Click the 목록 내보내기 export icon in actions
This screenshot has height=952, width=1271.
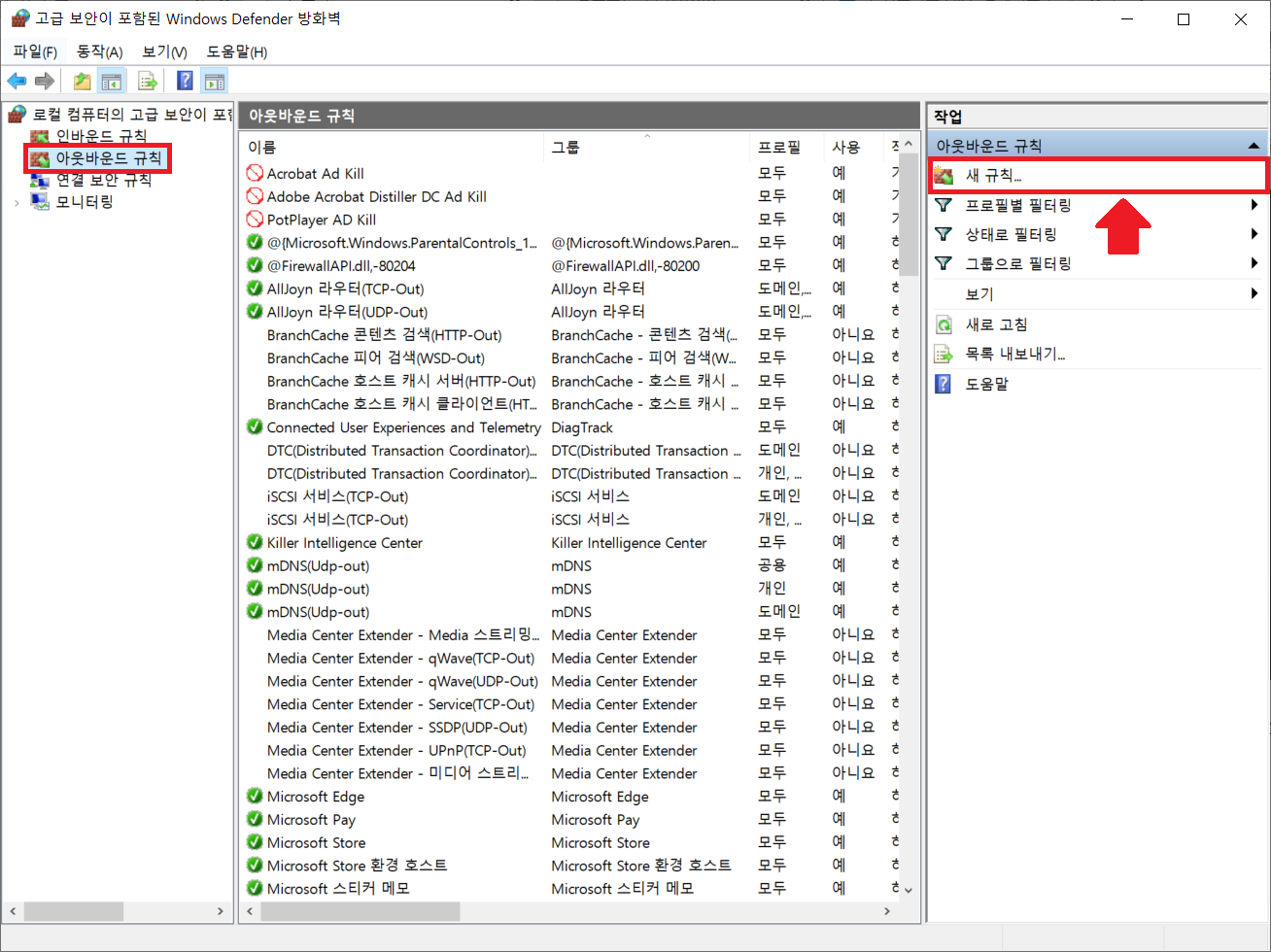944,355
